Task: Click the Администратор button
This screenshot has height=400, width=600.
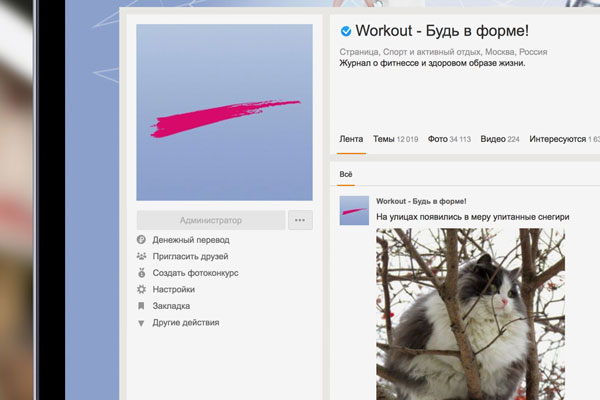Action: click(x=210, y=221)
